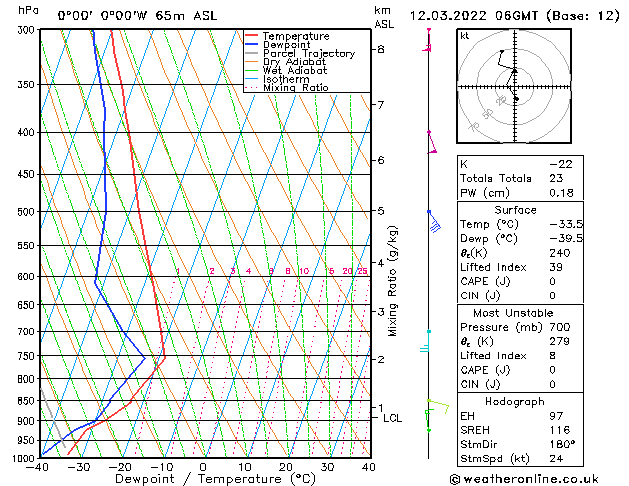Image resolution: width=629 pixels, height=486 pixels.
Task: Click the Totals Totals value '23'
Action: click(556, 178)
